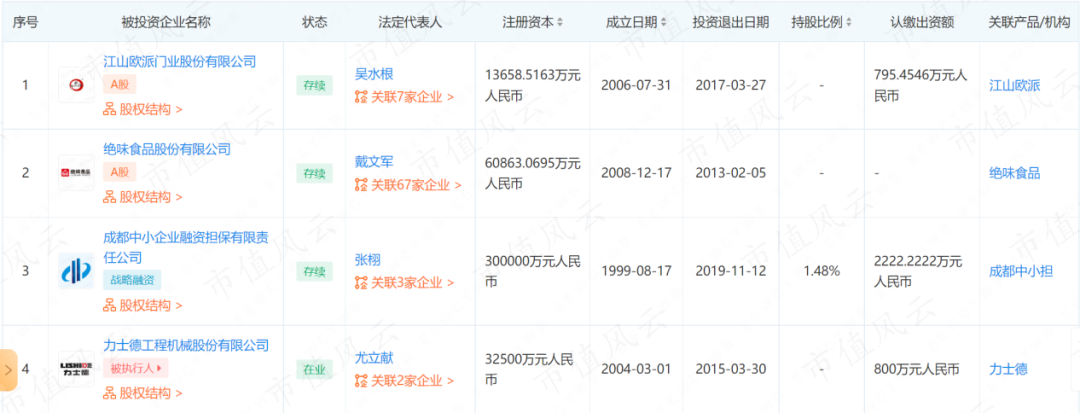Expand 被执行人 tag under 力士德
The height and width of the screenshot is (413, 1080).
(x=136, y=369)
